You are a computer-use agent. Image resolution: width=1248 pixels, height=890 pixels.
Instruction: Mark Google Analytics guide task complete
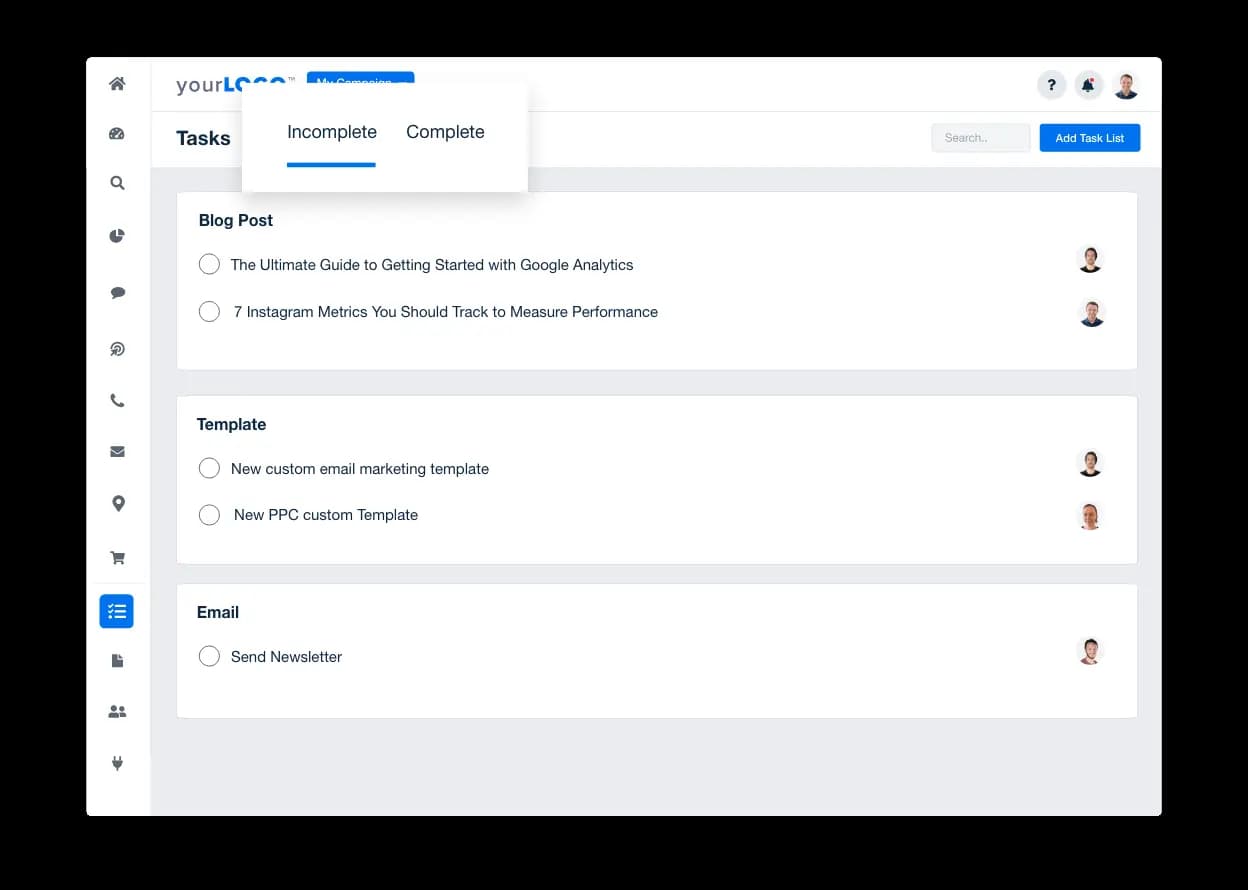point(209,264)
